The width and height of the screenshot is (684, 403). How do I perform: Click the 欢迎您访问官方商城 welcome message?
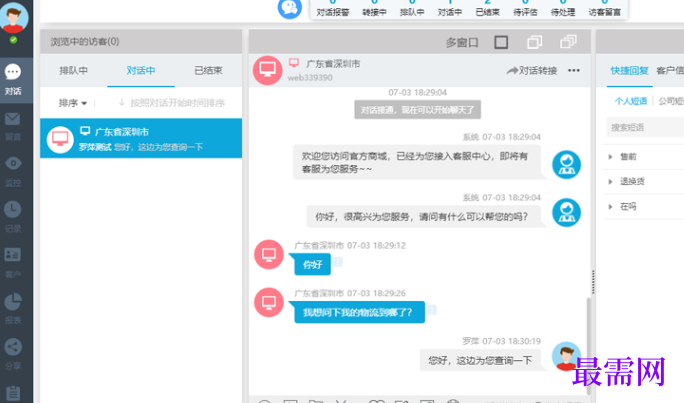(417, 162)
